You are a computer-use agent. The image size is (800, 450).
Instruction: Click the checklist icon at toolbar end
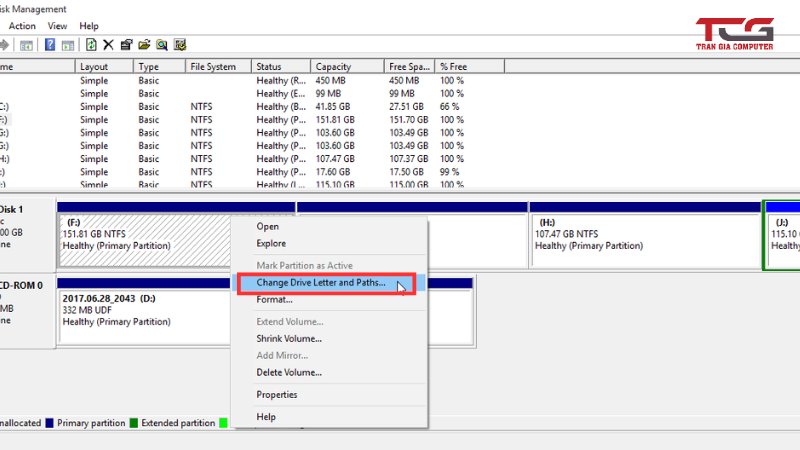click(180, 45)
